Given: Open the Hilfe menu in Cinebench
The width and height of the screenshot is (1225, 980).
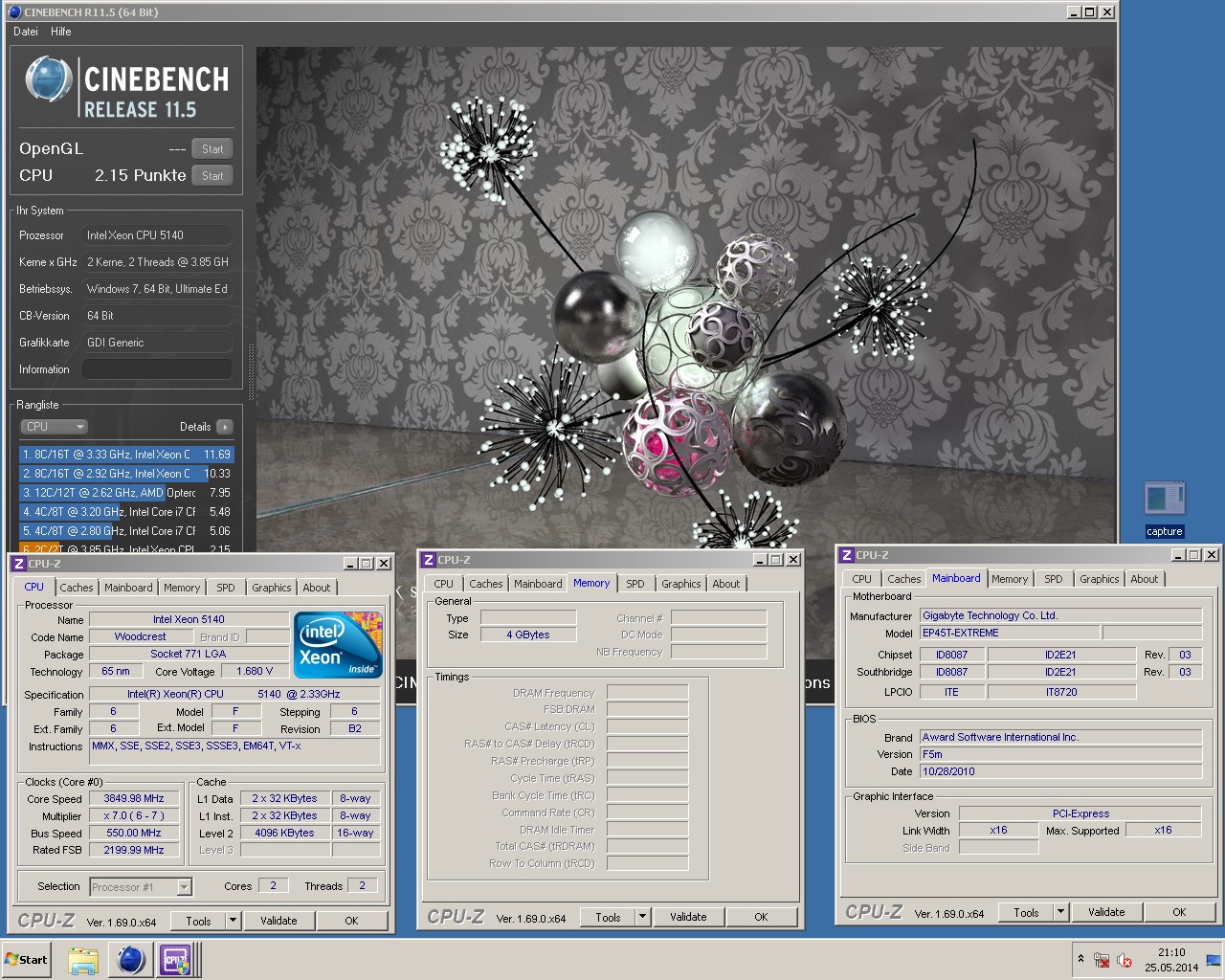Looking at the screenshot, I should click(61, 32).
